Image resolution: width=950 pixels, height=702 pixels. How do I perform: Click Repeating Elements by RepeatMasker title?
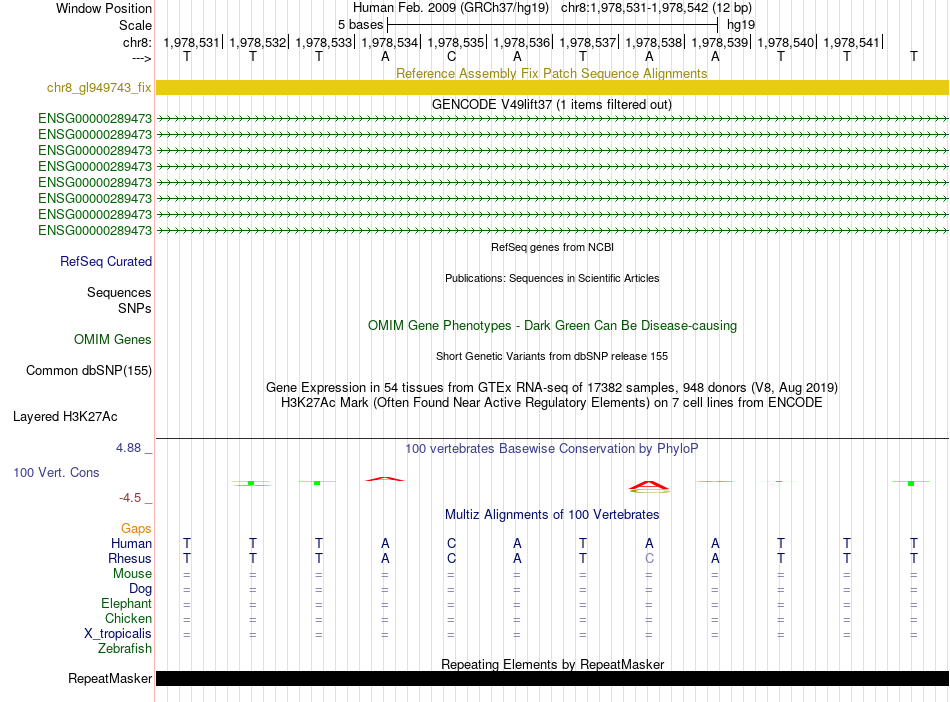[552, 664]
